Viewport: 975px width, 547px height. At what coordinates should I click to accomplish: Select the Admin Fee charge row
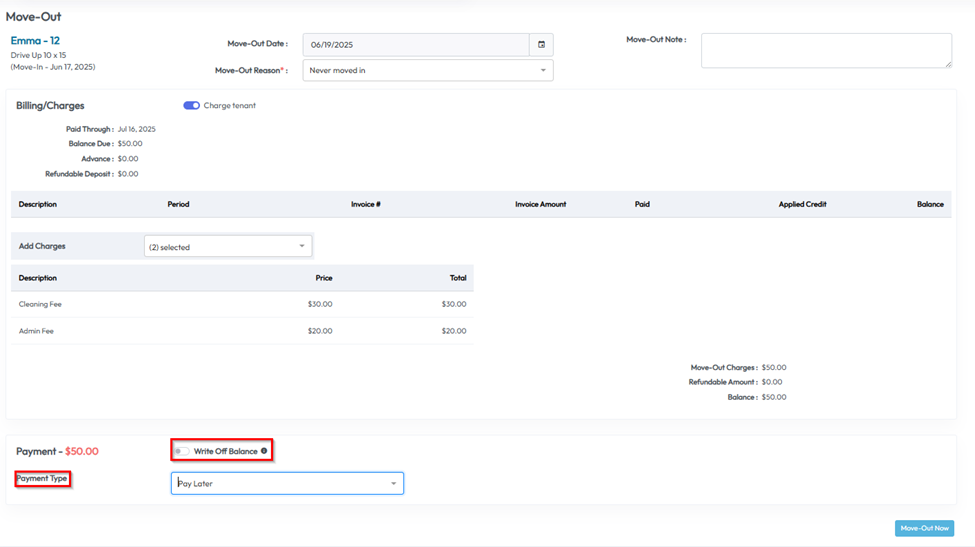(x=36, y=331)
